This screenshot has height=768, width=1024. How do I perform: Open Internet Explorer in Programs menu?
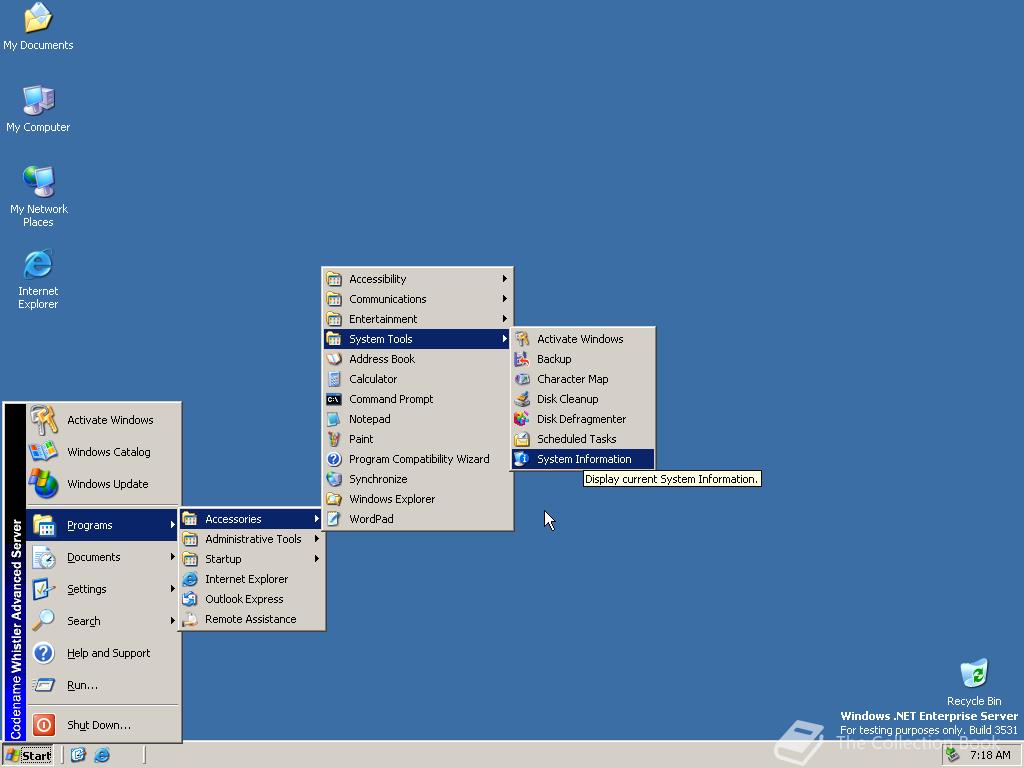point(251,579)
